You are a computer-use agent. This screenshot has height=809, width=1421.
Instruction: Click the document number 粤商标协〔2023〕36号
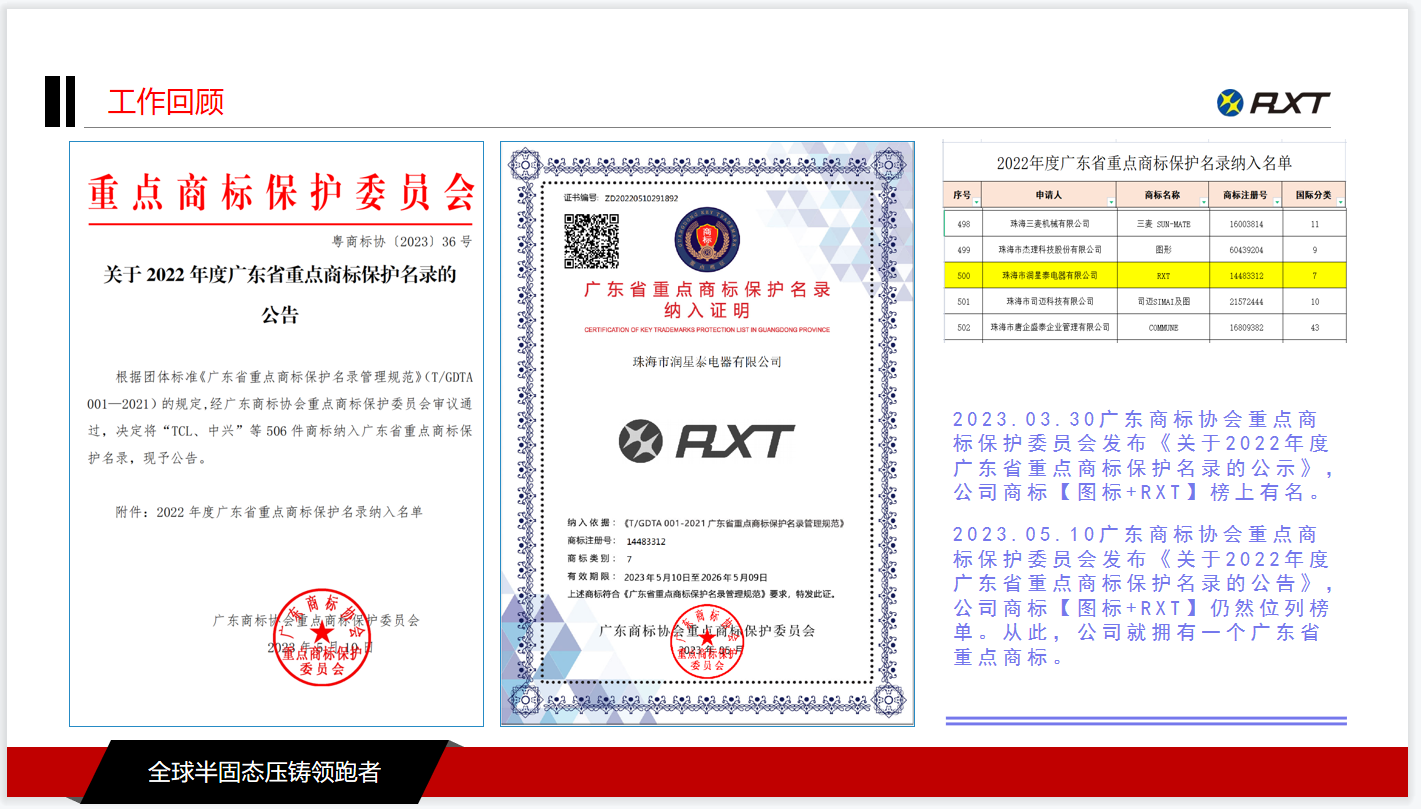401,242
